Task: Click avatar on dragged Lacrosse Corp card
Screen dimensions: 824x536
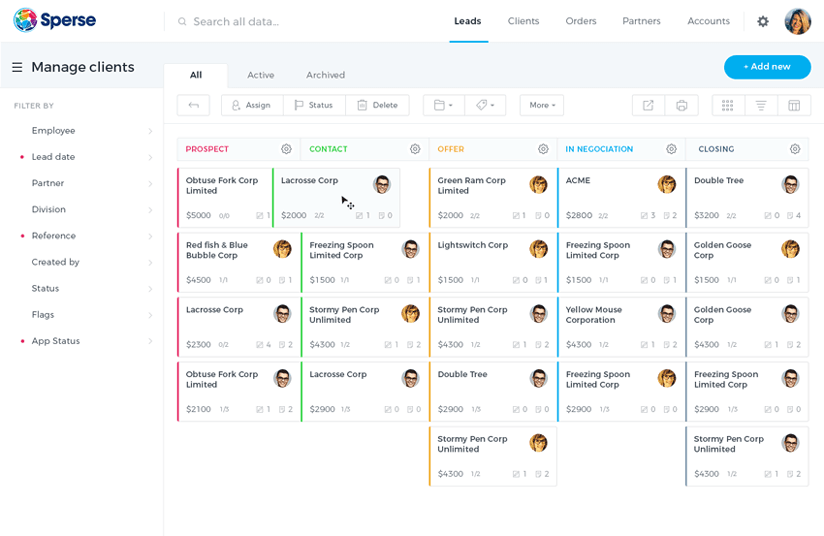Action: click(382, 184)
